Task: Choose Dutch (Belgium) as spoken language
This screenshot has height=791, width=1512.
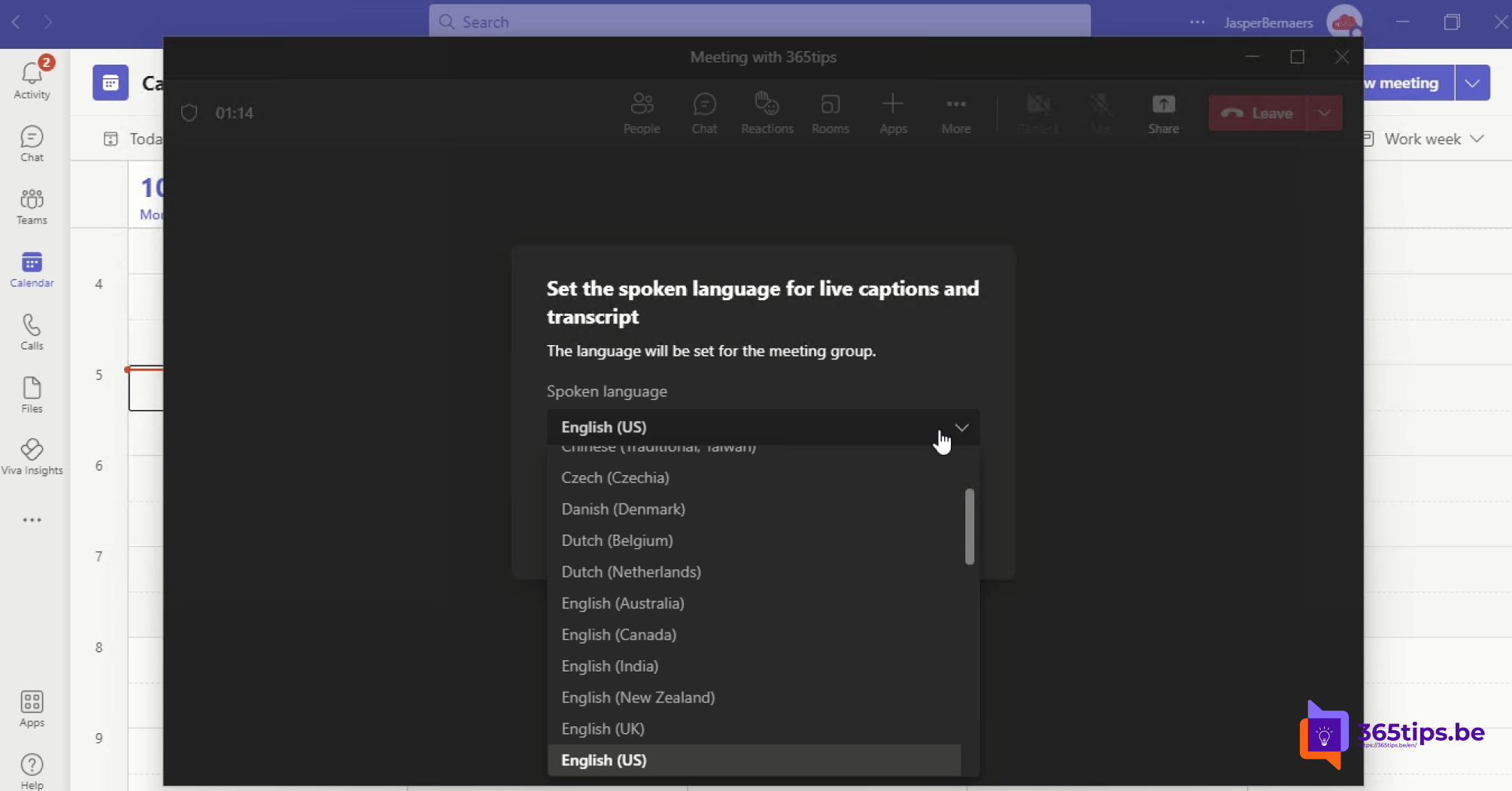Action: point(754,541)
